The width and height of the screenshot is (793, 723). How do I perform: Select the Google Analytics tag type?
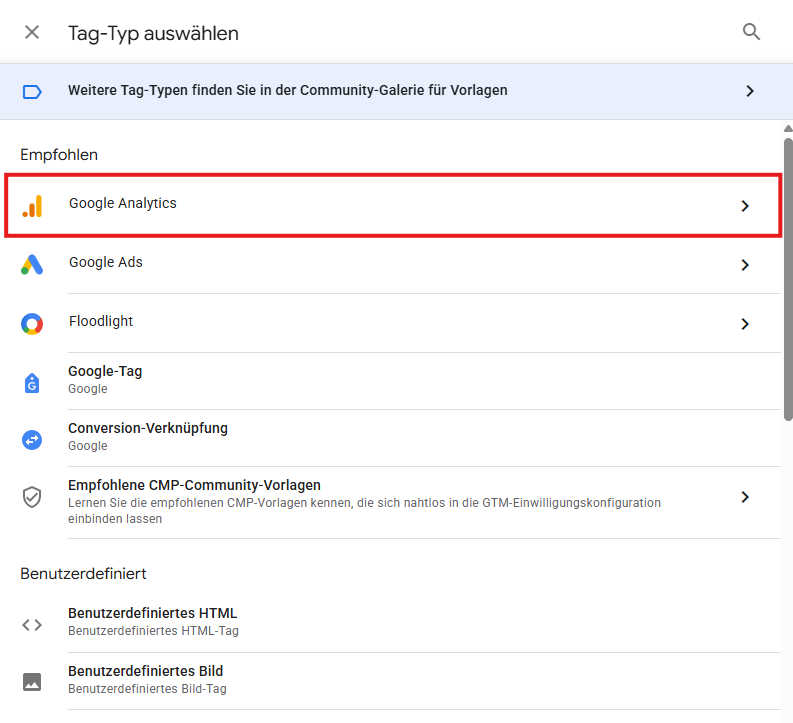click(393, 205)
